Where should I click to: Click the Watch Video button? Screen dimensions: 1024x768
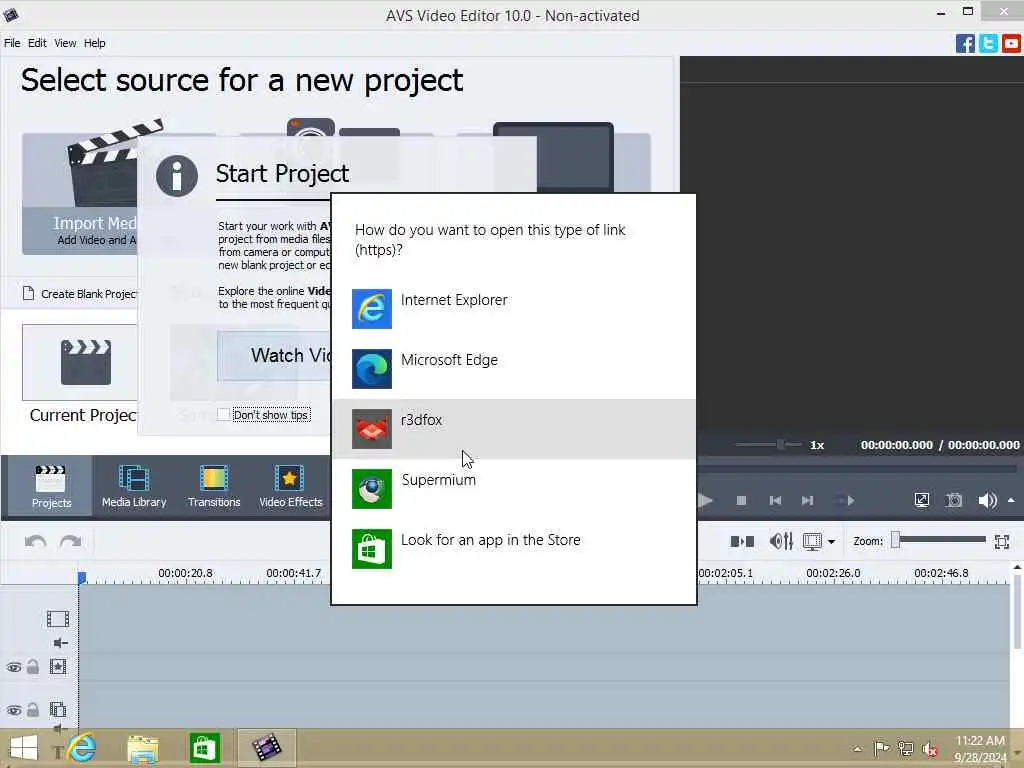274,356
